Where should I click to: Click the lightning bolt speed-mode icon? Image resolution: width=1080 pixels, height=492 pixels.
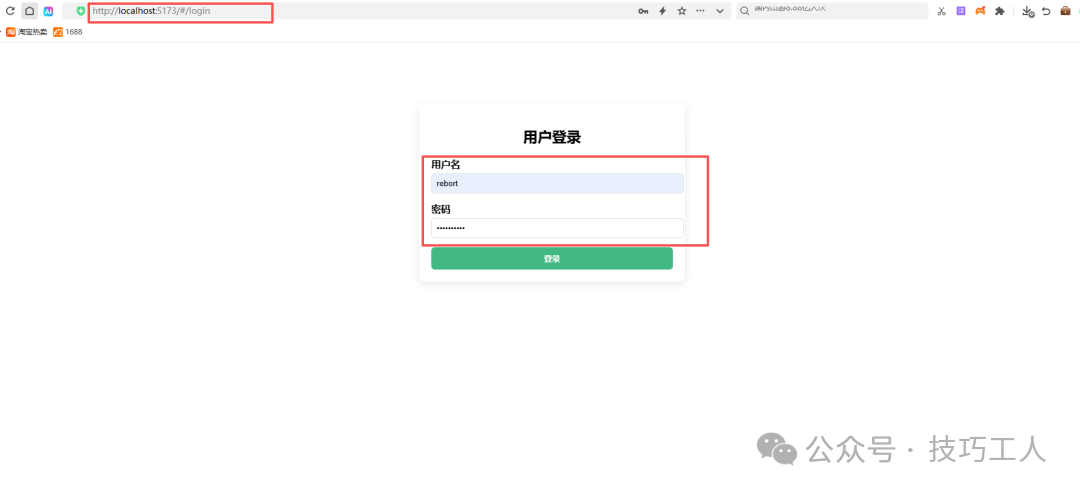pyautogui.click(x=663, y=11)
